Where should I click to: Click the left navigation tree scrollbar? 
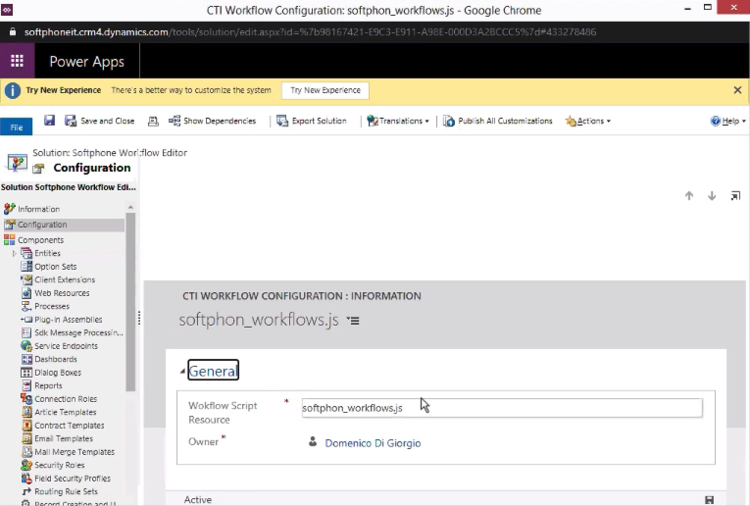[x=131, y=301]
